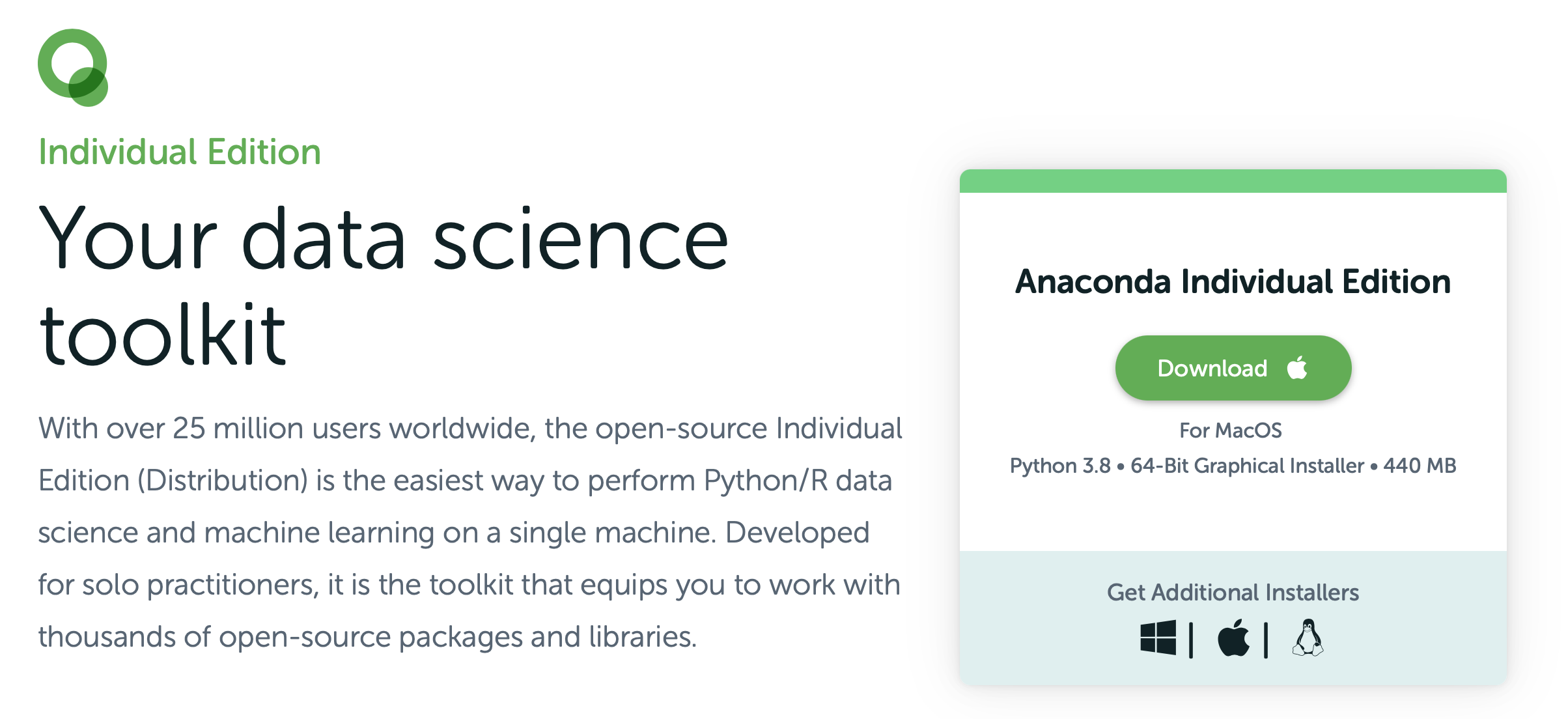Click the 440 MB file size text

[1420, 466]
